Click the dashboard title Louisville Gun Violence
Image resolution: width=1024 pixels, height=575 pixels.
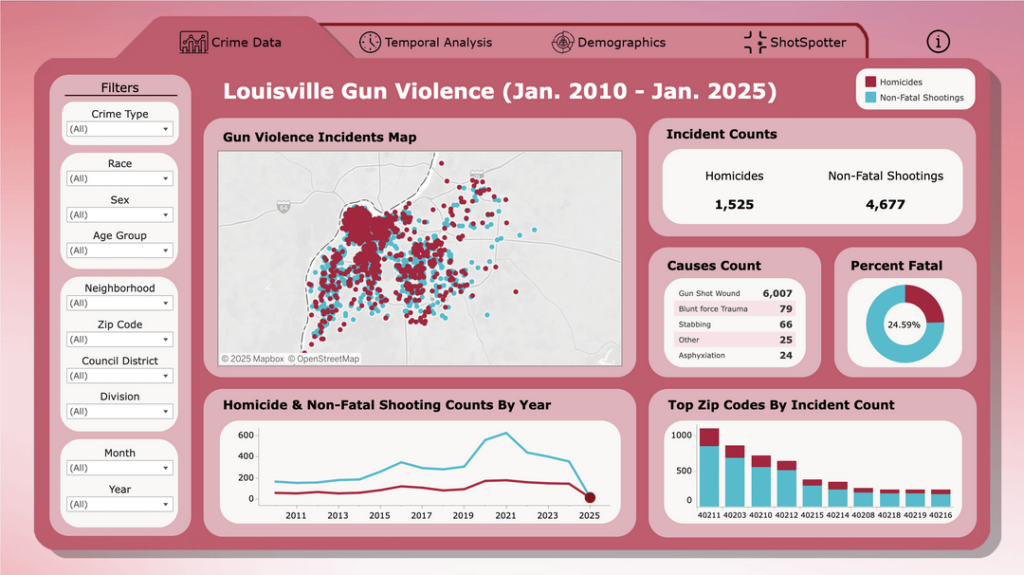point(500,91)
